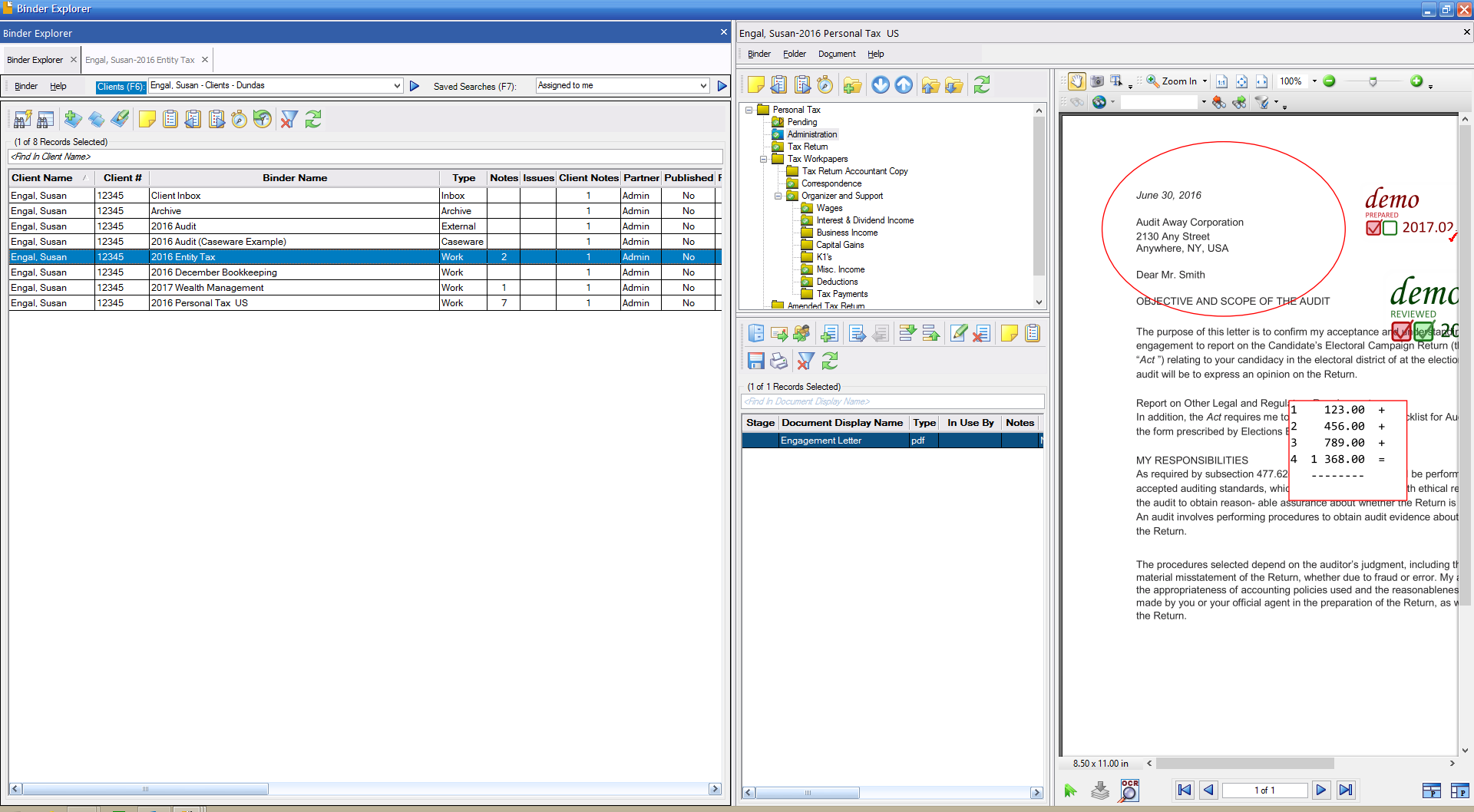Clear the filter using the red X funnel

[805, 361]
